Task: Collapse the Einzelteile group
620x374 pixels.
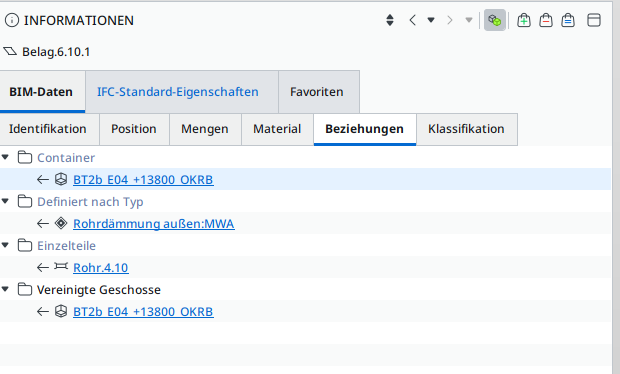Action: pos(5,245)
